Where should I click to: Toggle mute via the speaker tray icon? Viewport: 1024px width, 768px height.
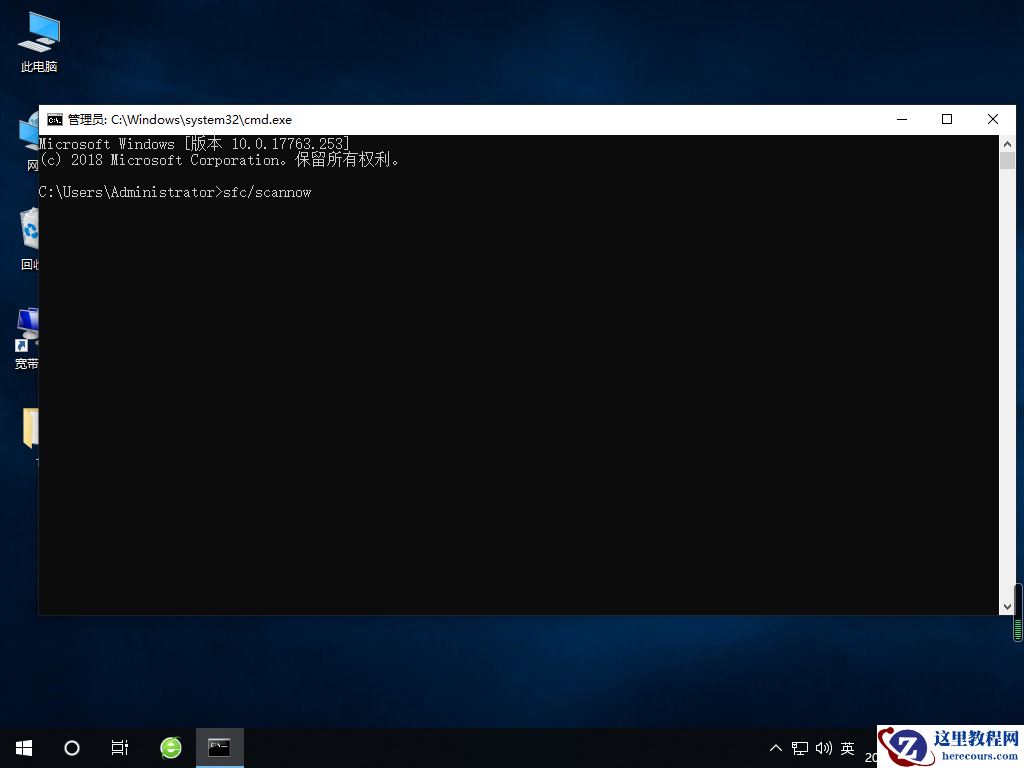click(823, 747)
